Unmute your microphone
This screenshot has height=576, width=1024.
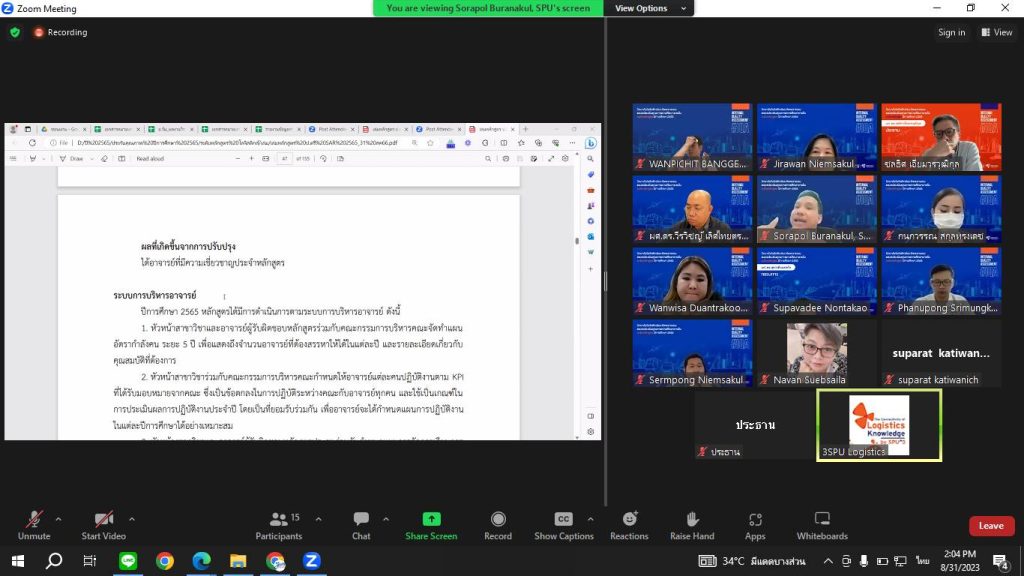pyautogui.click(x=34, y=526)
